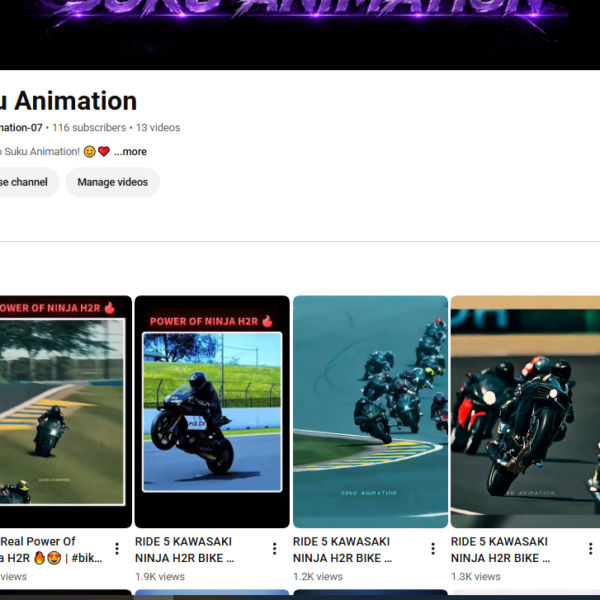Click the Suku Animation channel name heading
Screen dimensions: 600x600
(68, 101)
